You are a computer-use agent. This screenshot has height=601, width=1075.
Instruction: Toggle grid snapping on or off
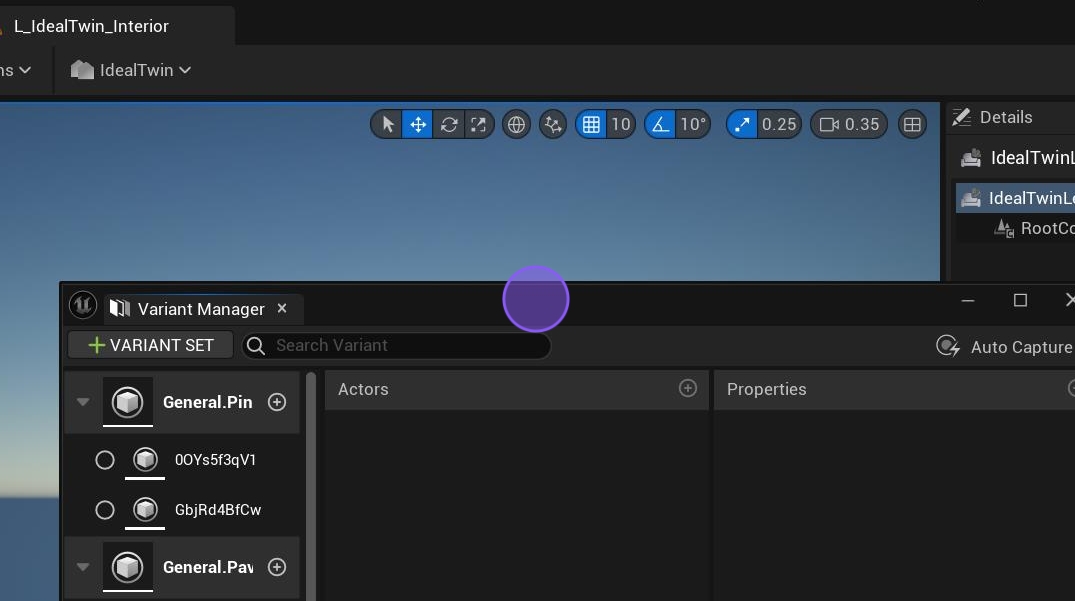592,124
